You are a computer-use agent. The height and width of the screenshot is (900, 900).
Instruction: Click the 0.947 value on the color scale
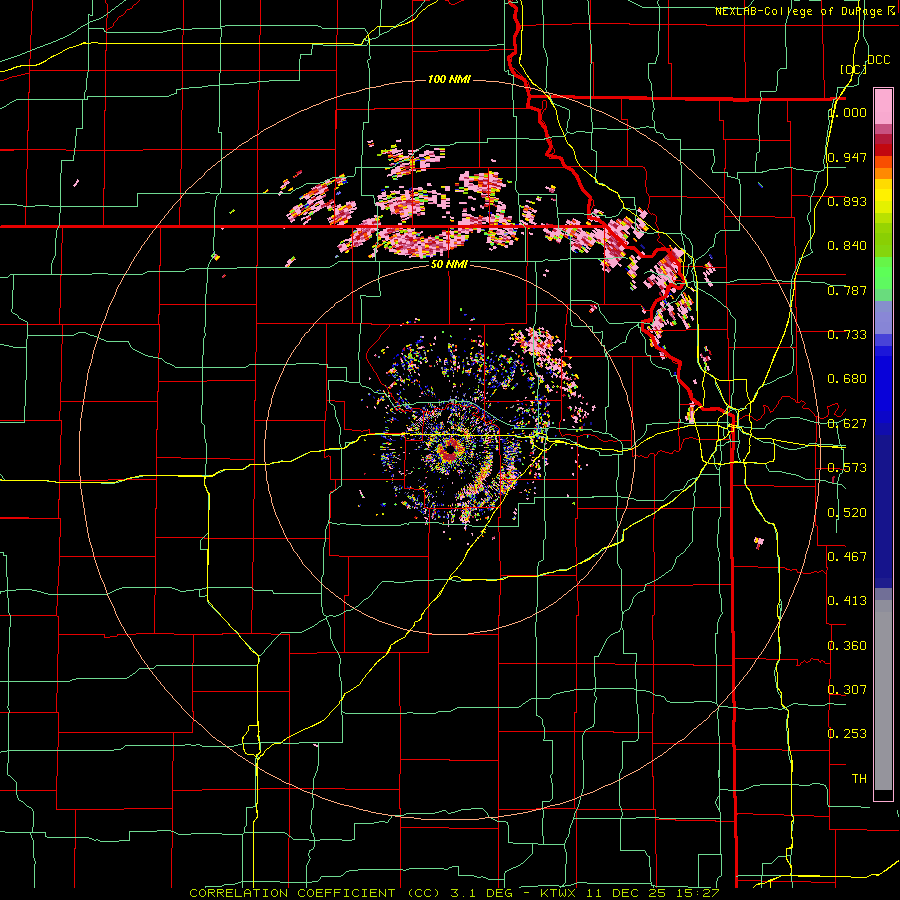[x=847, y=157]
